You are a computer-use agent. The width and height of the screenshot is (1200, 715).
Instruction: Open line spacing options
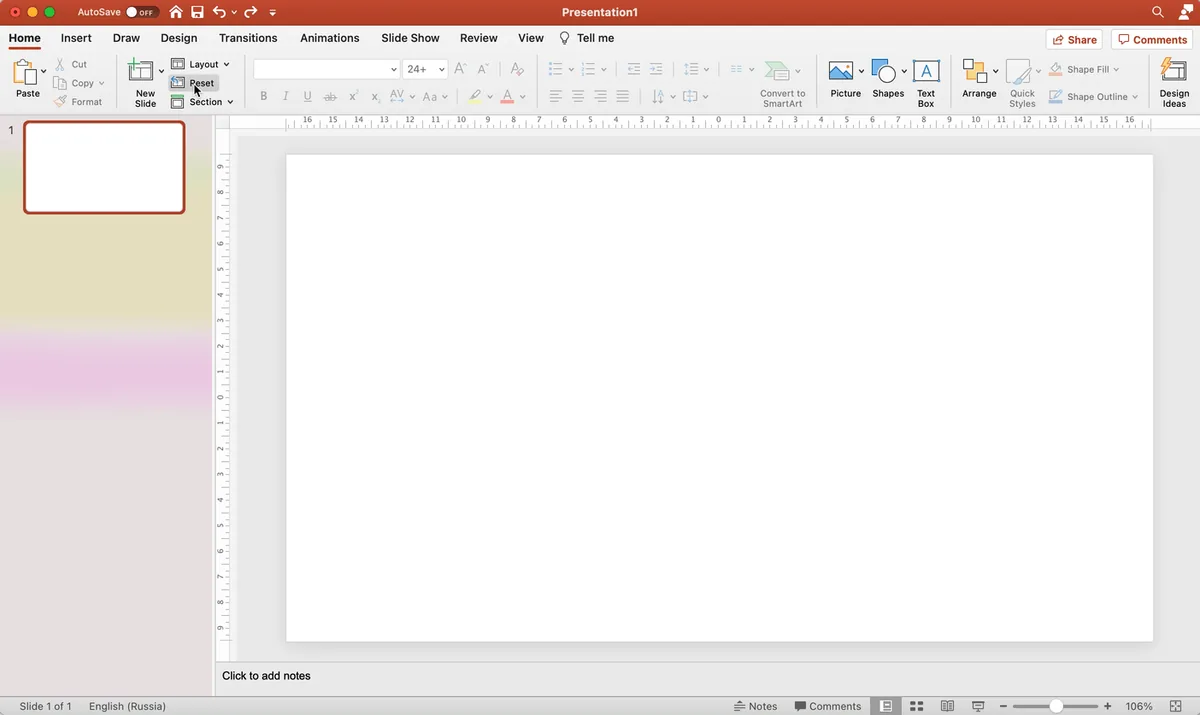click(696, 69)
